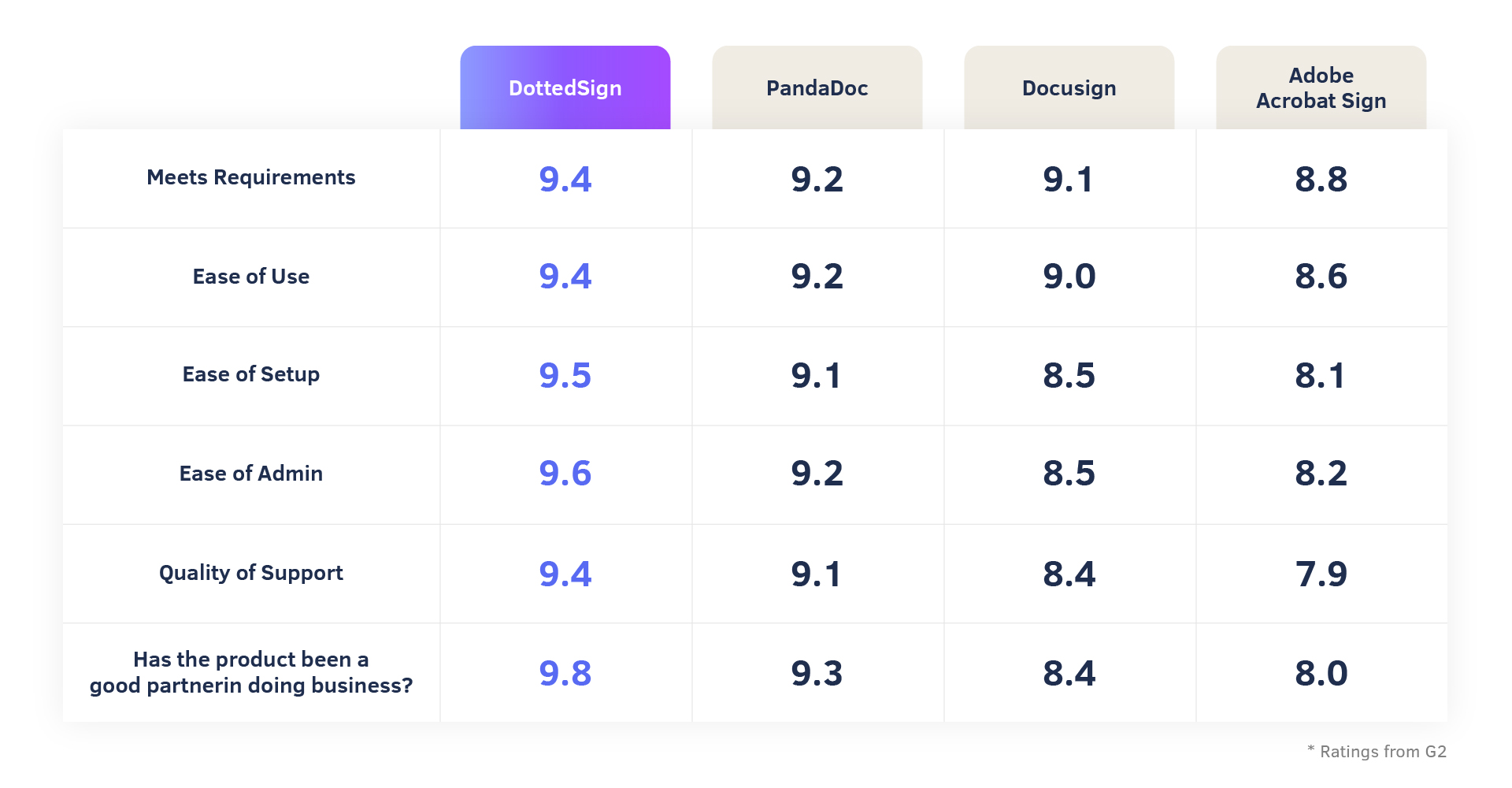Screen dimensions: 1512x788
Task: Click Adobe's 7.9 Quality of Support score
Action: click(1321, 574)
